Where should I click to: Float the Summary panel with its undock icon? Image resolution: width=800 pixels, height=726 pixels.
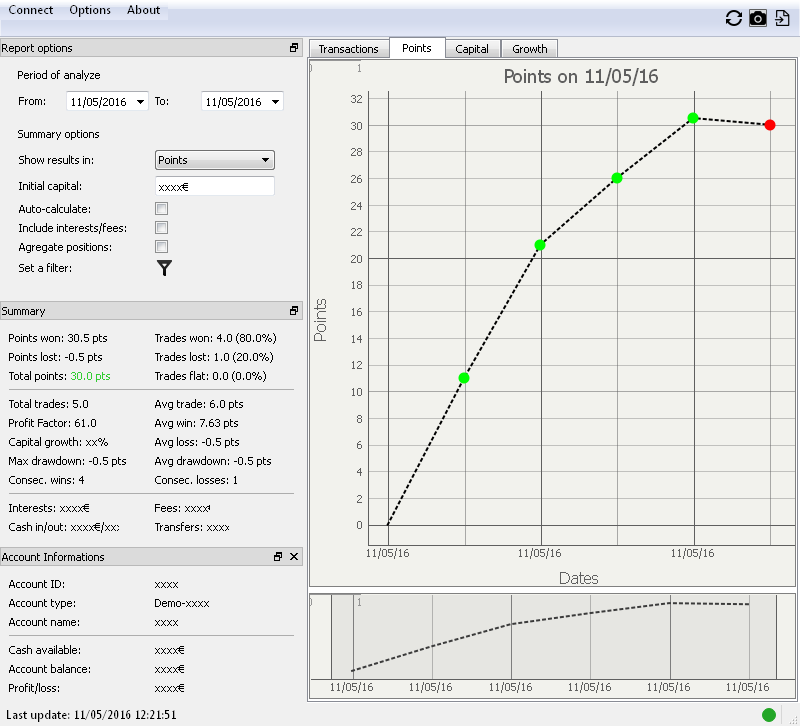click(x=294, y=311)
